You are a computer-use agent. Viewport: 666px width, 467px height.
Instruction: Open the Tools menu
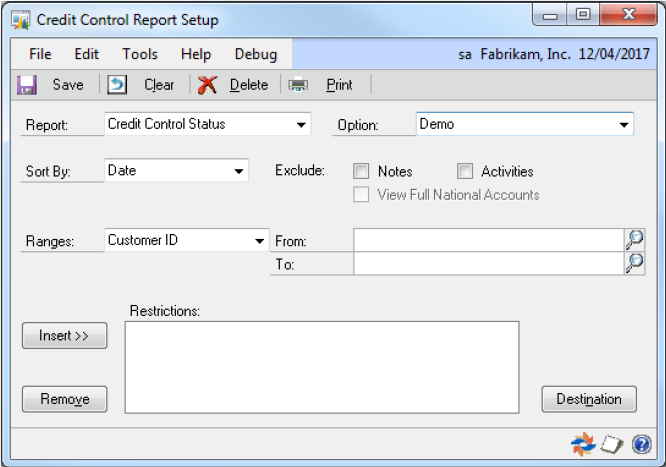(x=140, y=54)
